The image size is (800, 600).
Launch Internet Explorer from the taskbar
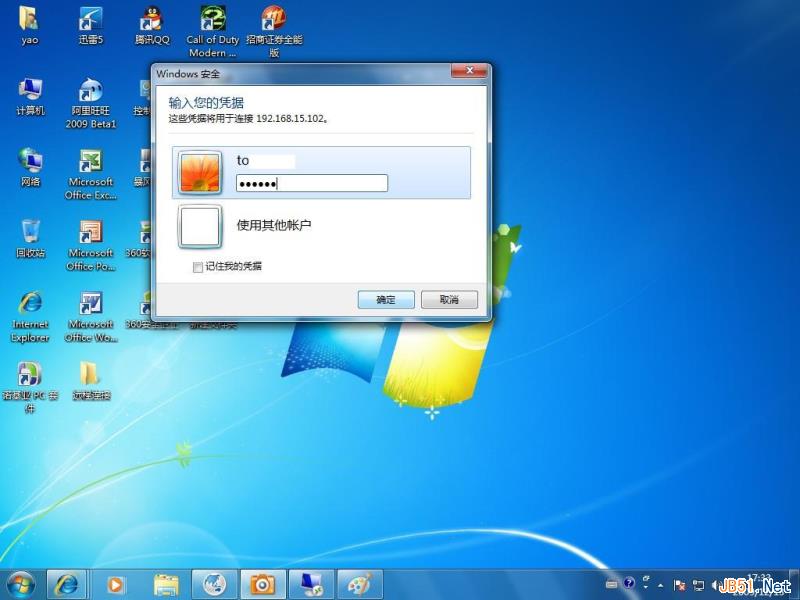(x=66, y=585)
